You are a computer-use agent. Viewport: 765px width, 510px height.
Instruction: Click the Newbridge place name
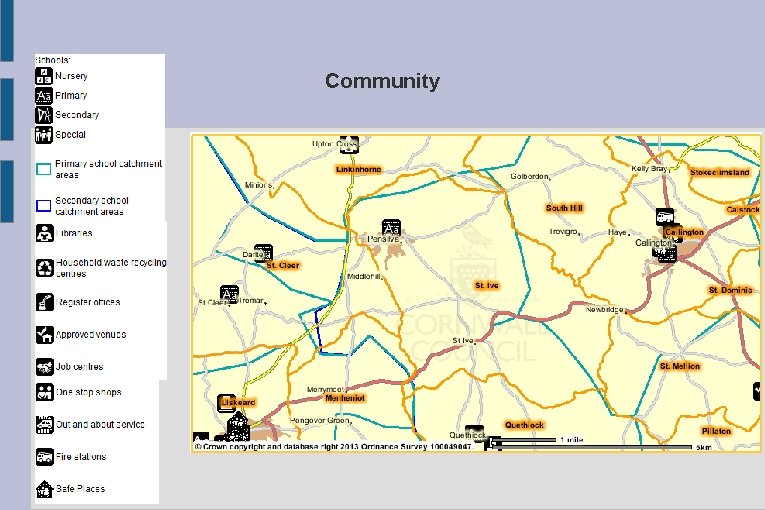click(x=604, y=309)
